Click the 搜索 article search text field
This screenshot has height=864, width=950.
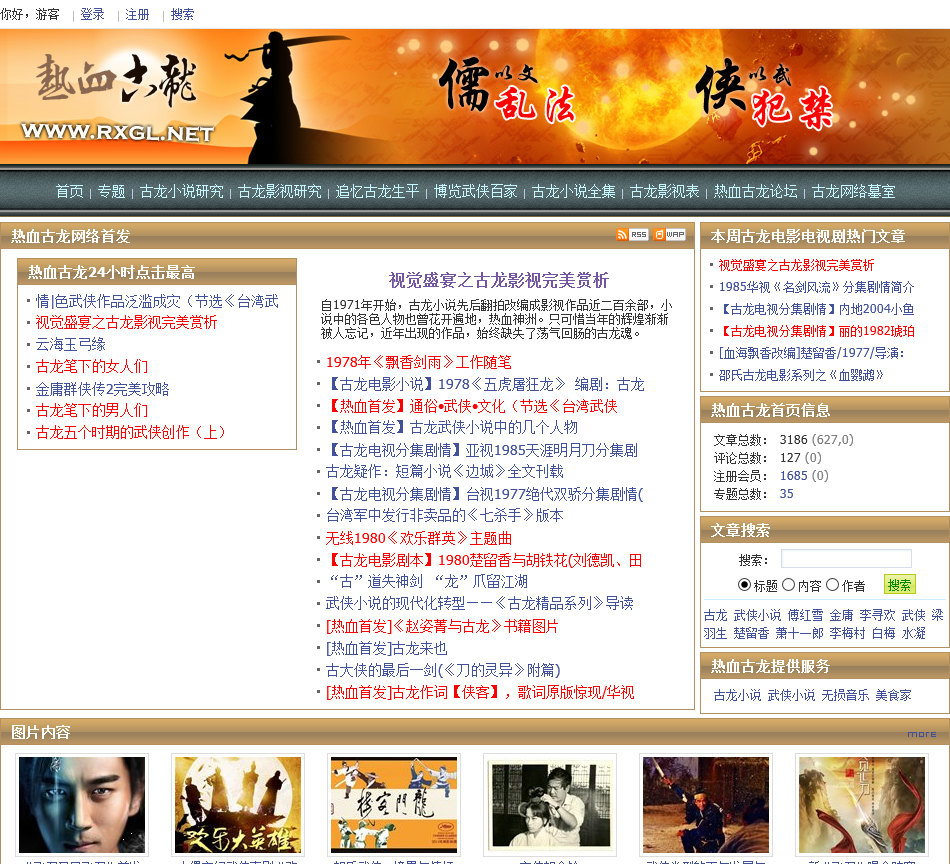point(846,559)
